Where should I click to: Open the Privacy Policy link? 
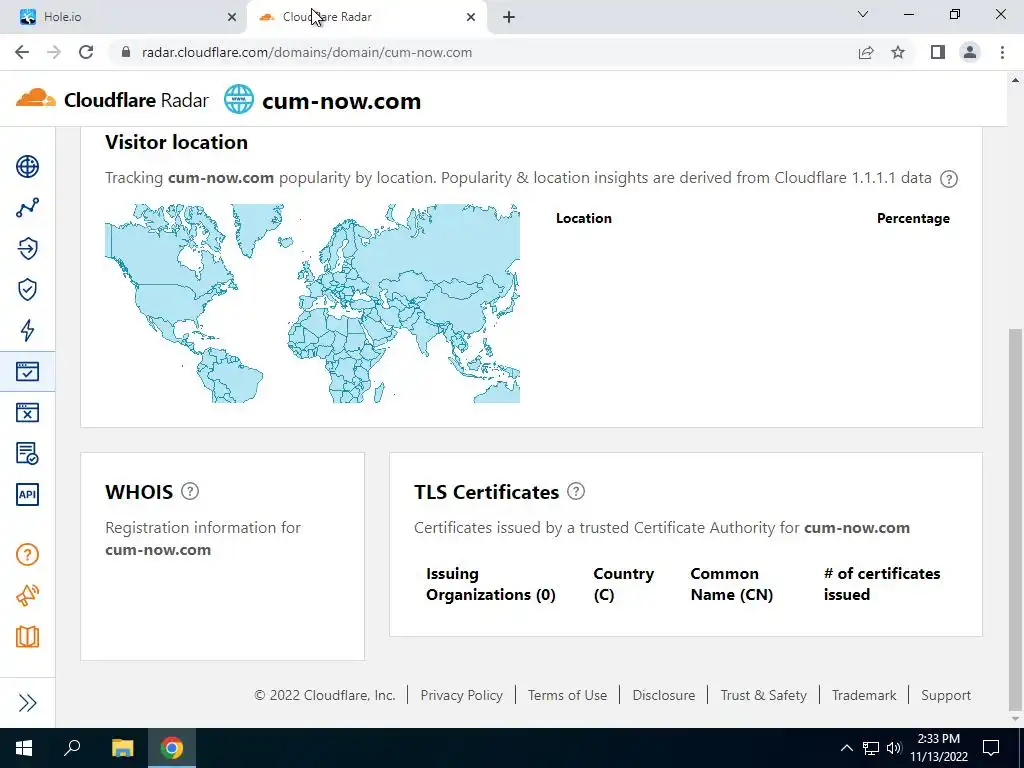(462, 695)
